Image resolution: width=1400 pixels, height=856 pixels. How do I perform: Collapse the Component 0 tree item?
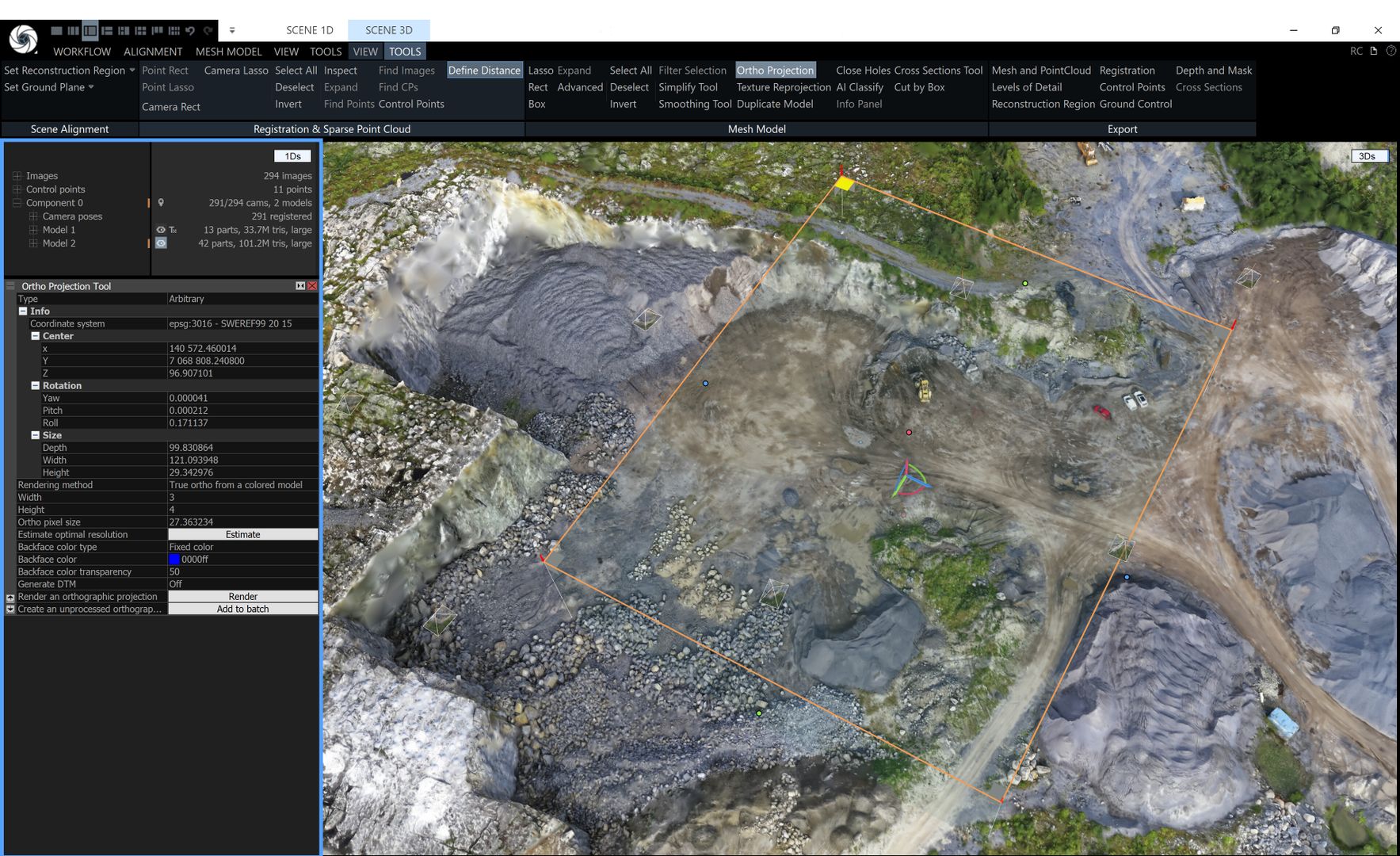[17, 202]
